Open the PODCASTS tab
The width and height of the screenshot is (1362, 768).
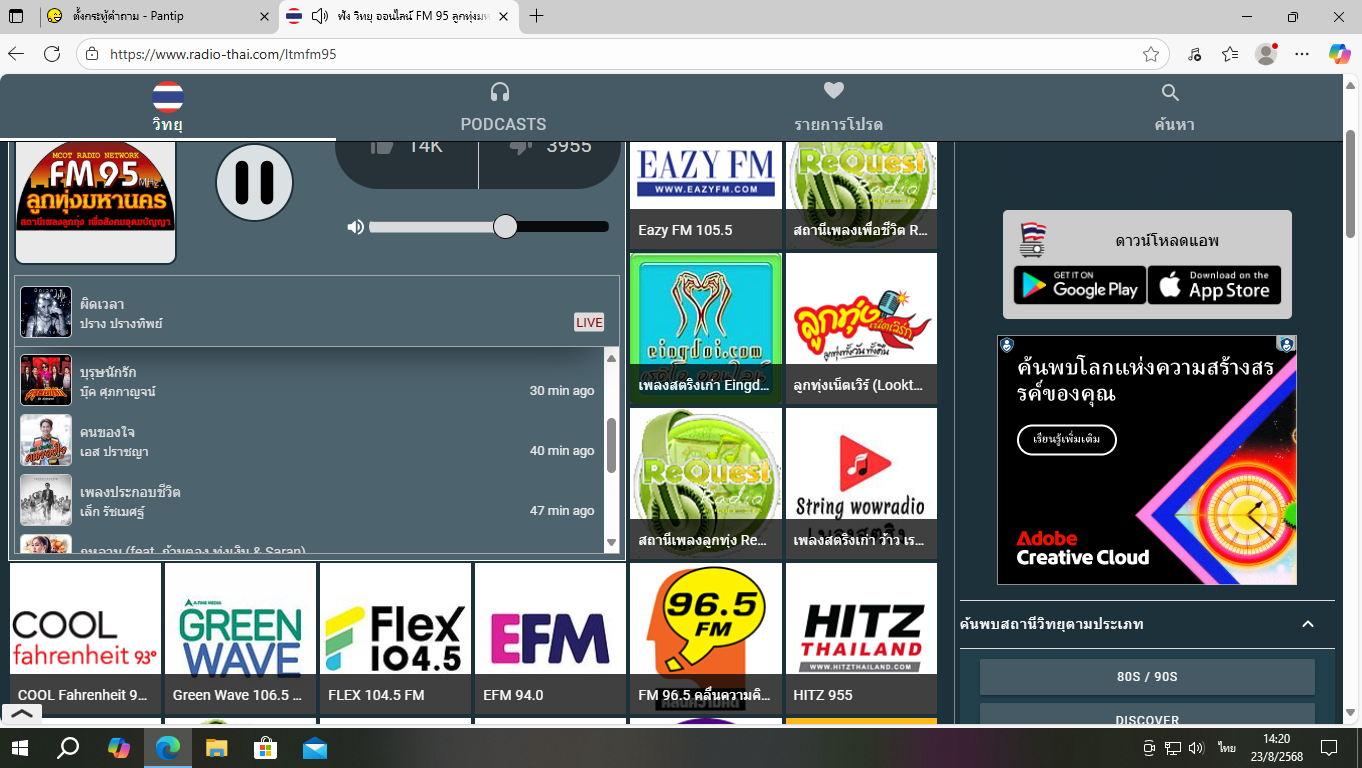[x=503, y=108]
